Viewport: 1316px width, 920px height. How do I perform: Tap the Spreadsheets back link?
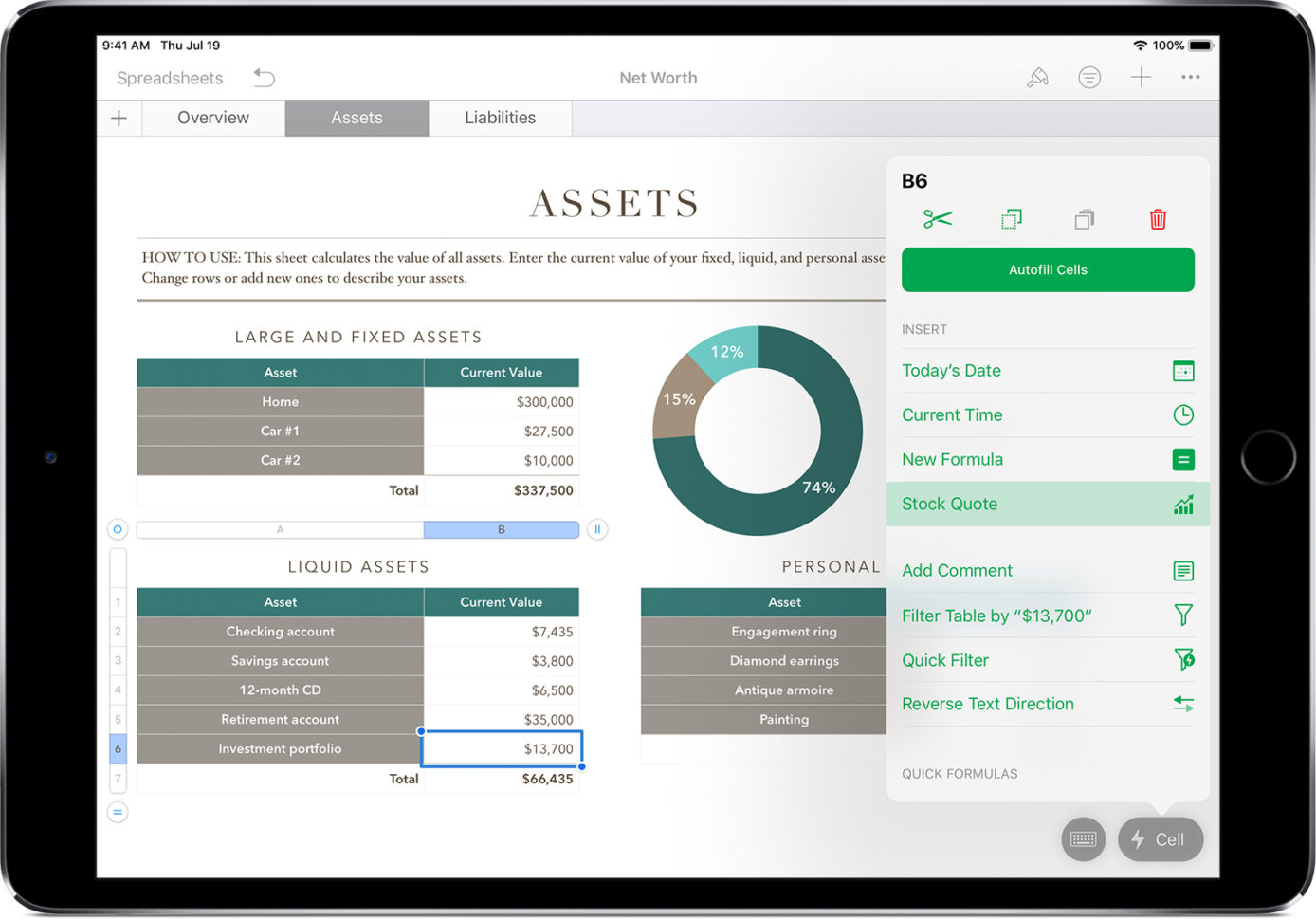tap(170, 77)
